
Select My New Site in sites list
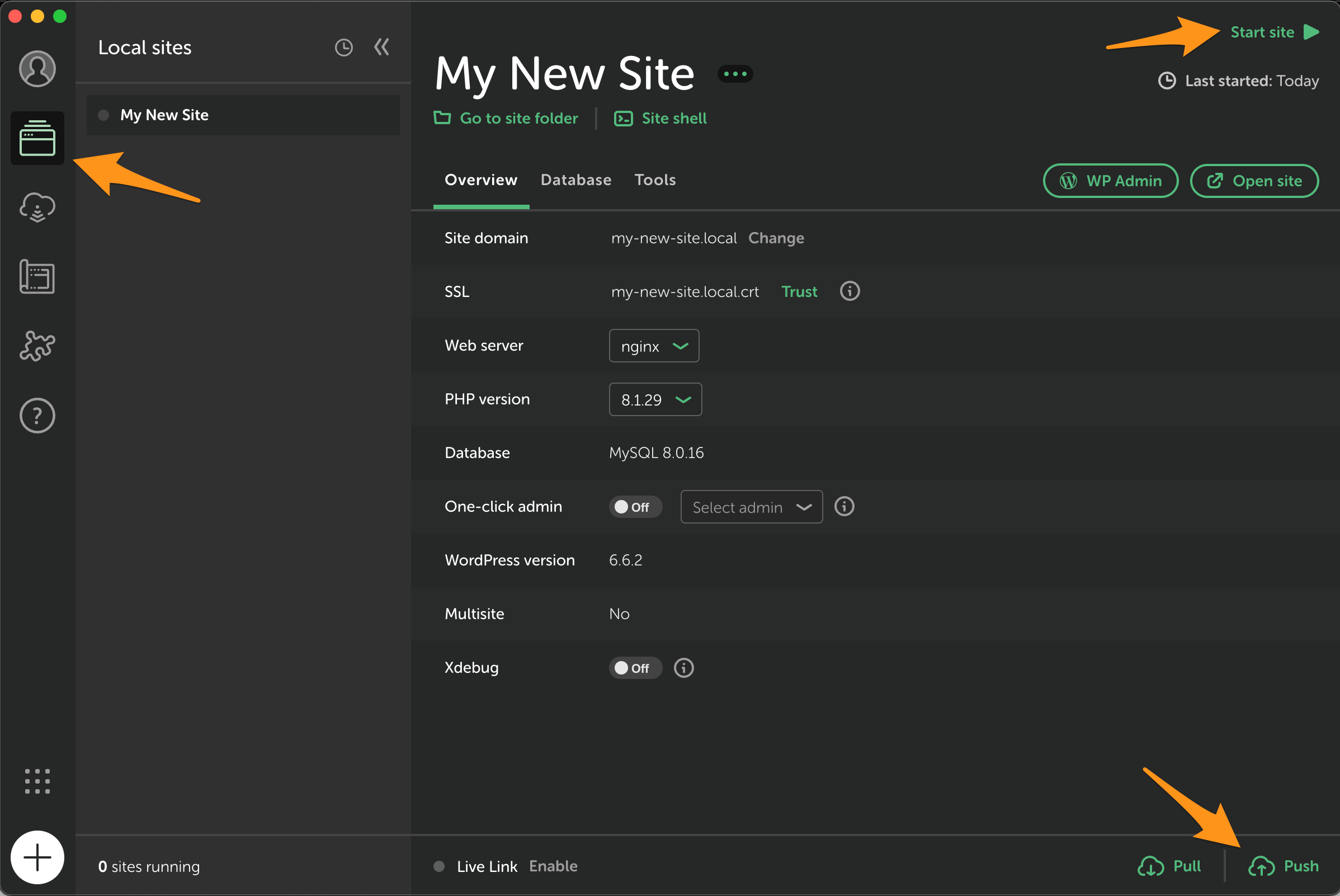tap(164, 115)
